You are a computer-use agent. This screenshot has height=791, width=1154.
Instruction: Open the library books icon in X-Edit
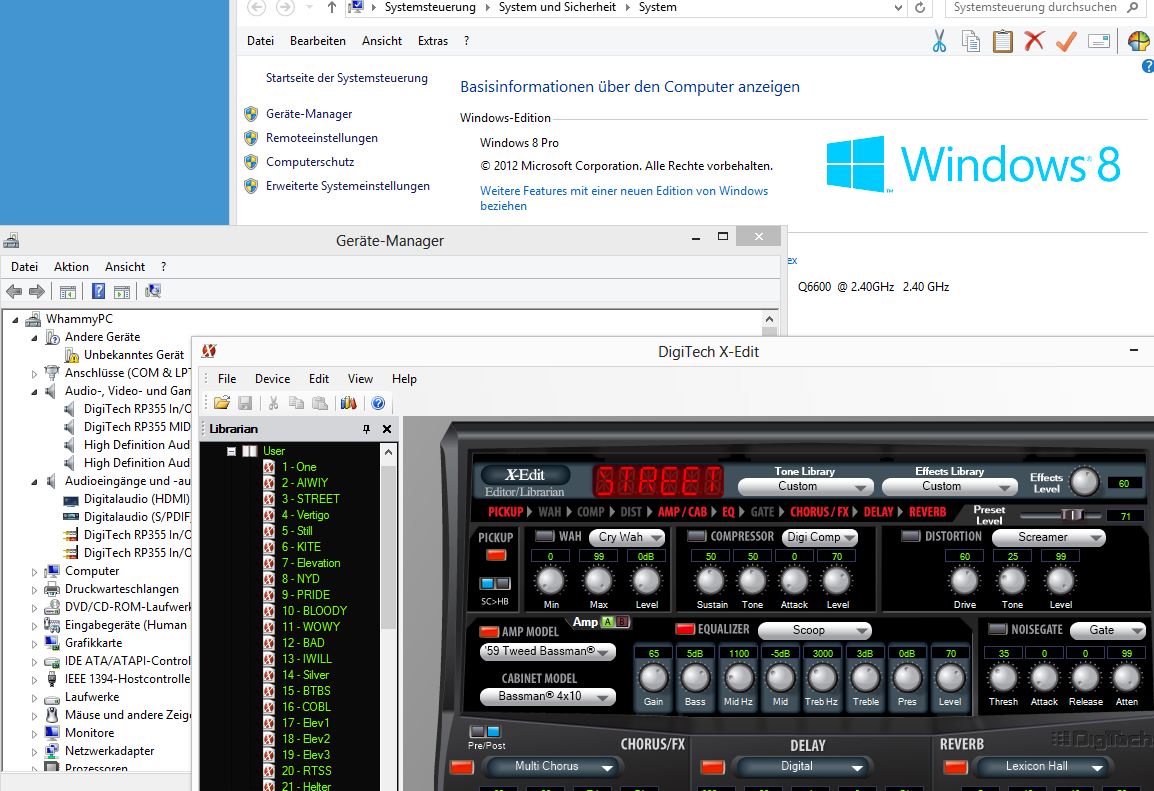348,402
